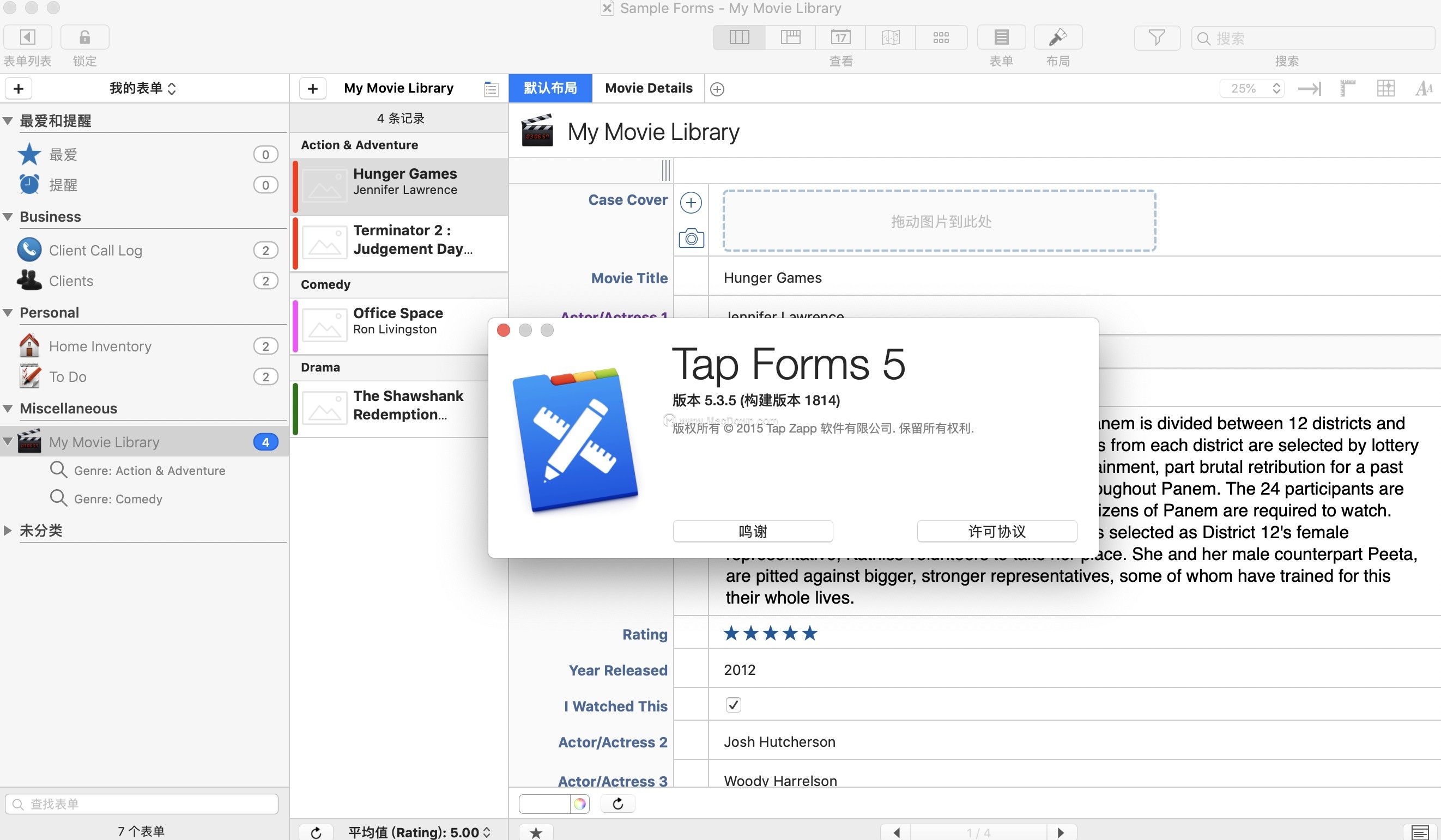Screen dimensions: 1441x840
Task: Set the Rating stars for Hunger Games
Action: coord(770,633)
